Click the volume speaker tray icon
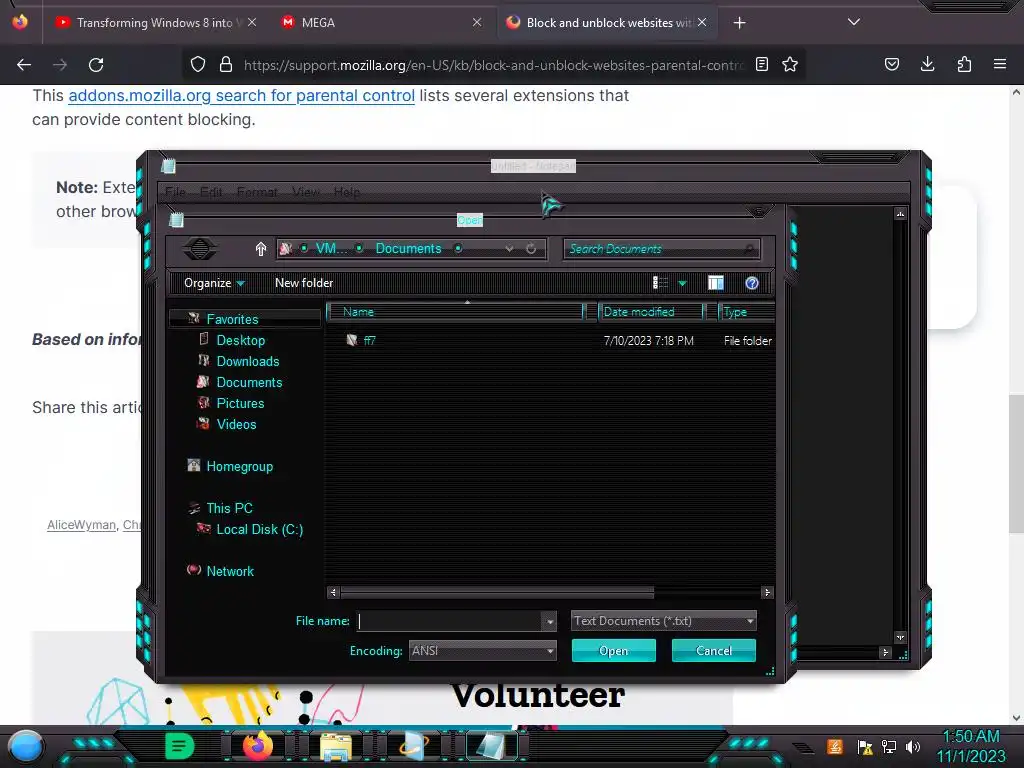 tap(912, 747)
